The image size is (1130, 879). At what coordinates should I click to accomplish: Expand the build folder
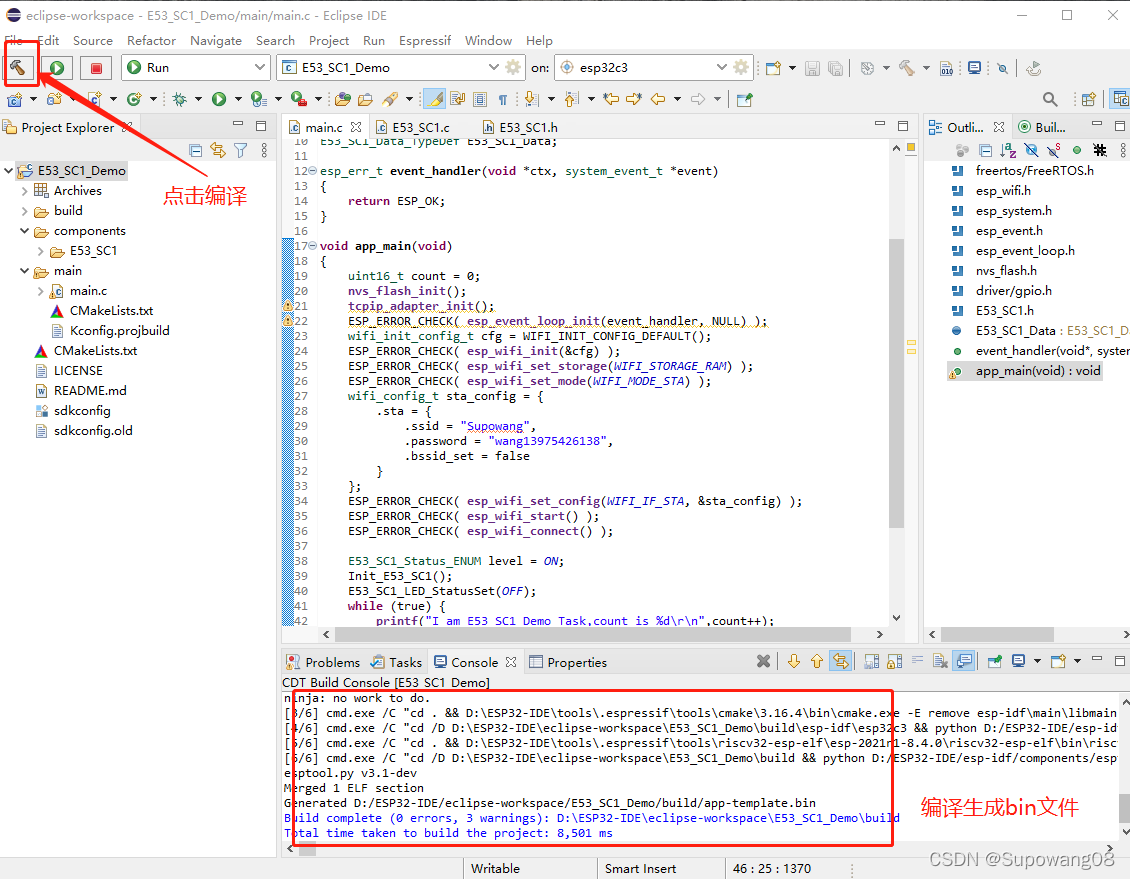(25, 211)
